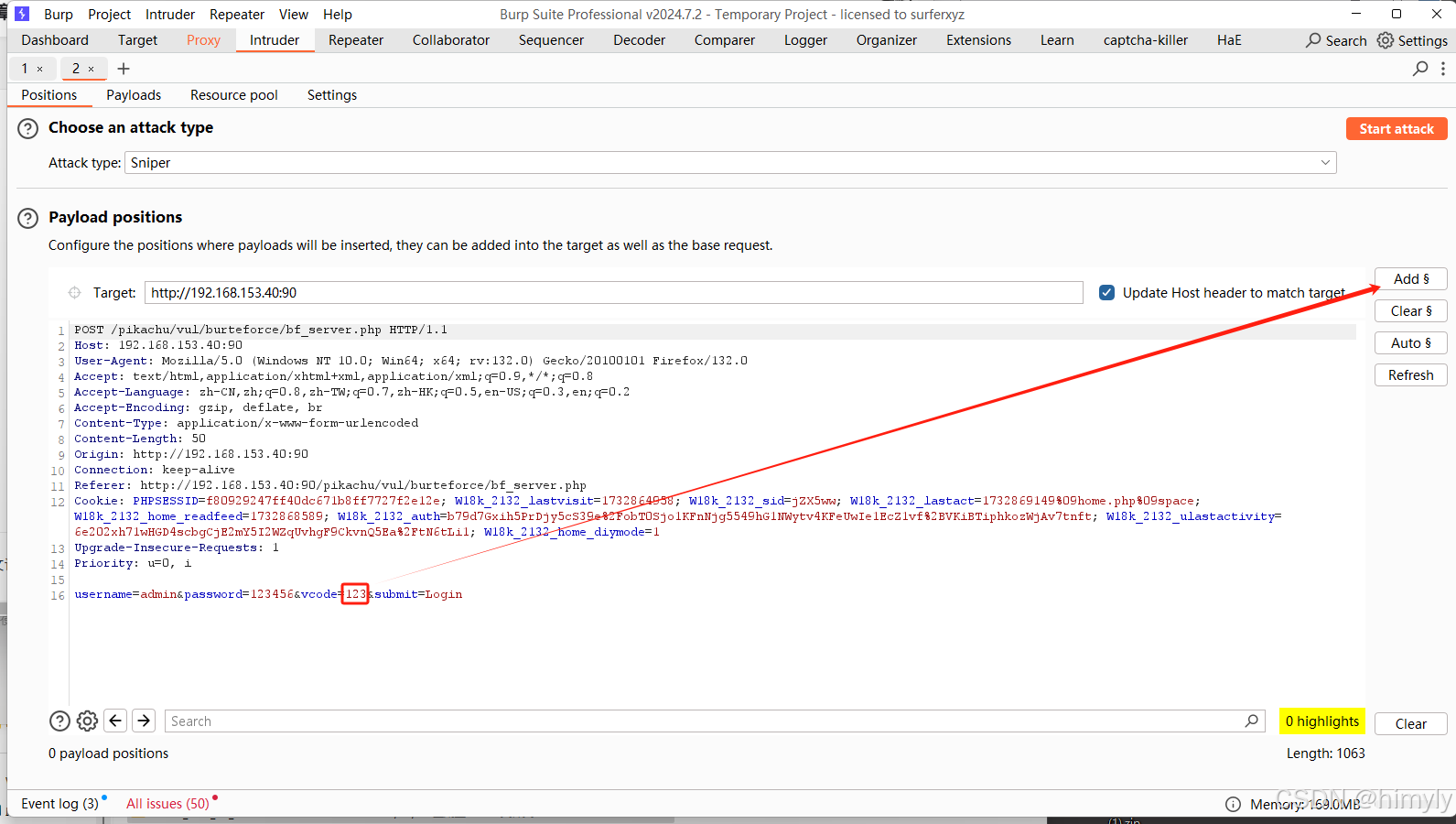Open the Intruder Settings sub-tab

332,95
